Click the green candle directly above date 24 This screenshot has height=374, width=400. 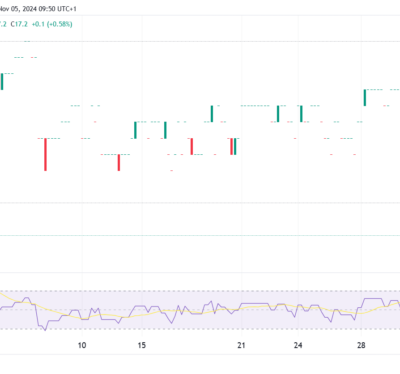301,114
